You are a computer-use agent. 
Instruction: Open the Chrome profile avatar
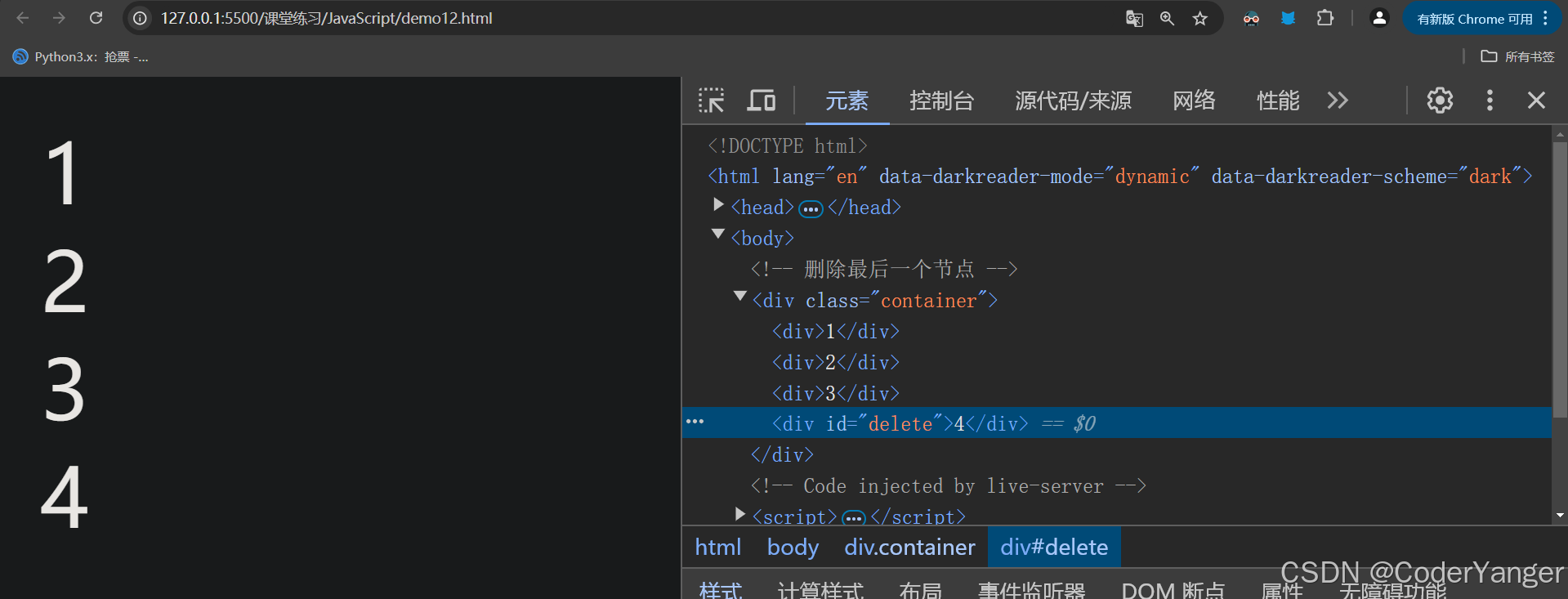coord(1379,18)
